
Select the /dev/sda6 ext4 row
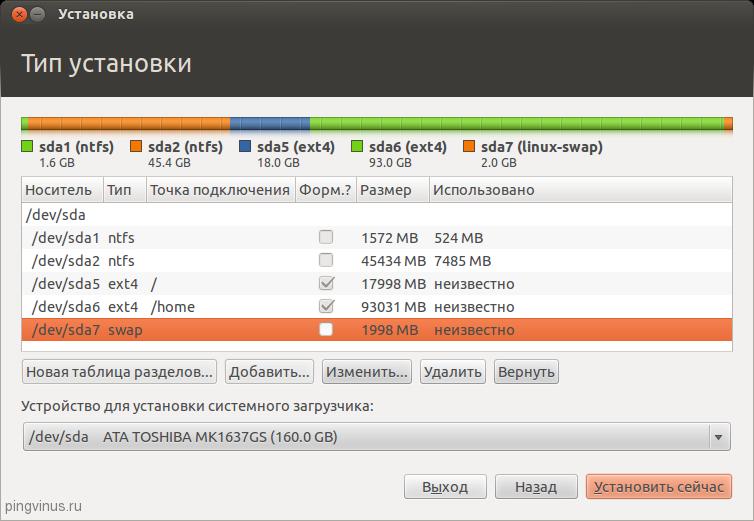tap(377, 307)
